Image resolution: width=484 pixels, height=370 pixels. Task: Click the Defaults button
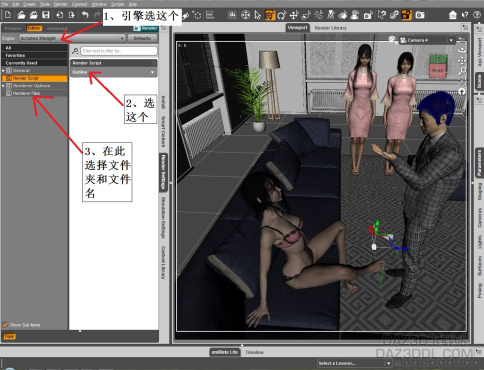click(x=142, y=38)
